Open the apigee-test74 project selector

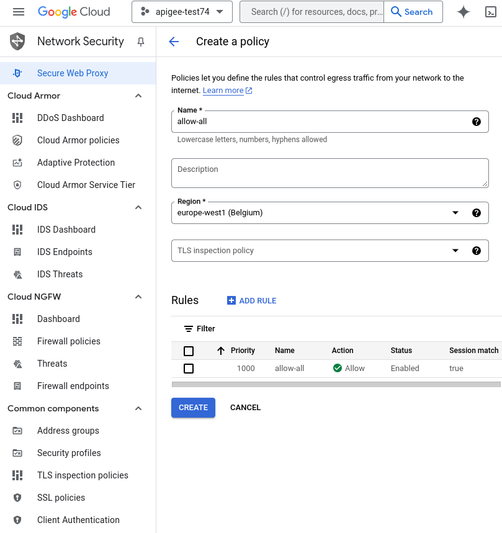182,12
